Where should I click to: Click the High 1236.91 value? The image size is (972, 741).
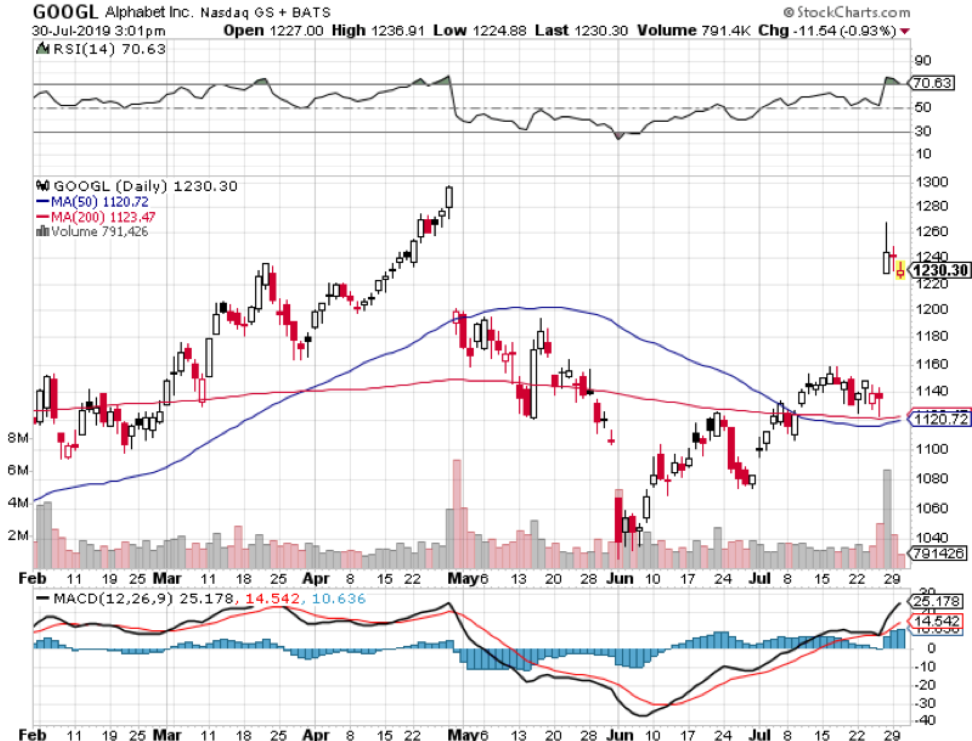(378, 30)
